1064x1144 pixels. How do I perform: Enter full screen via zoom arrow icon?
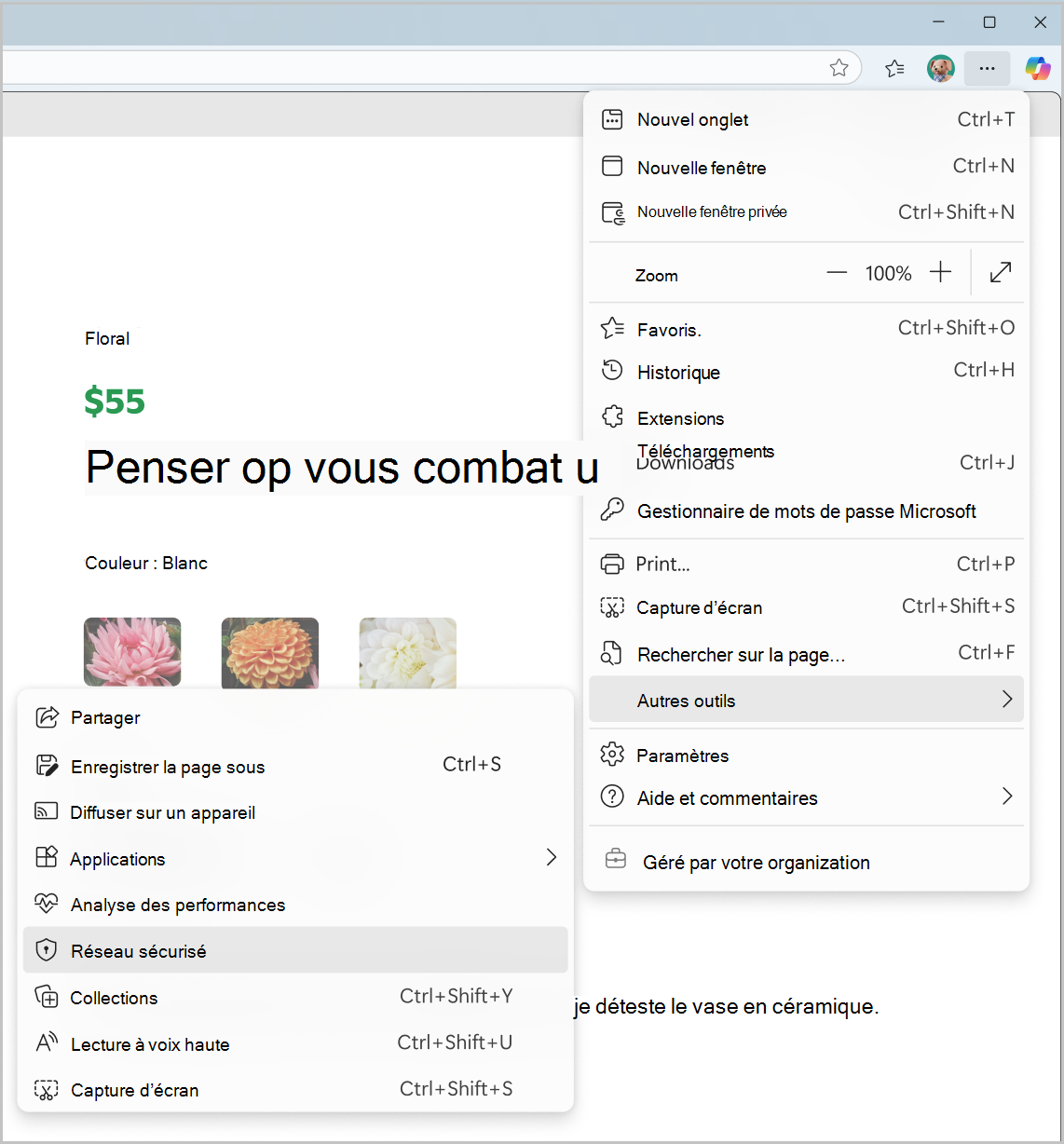(1001, 272)
